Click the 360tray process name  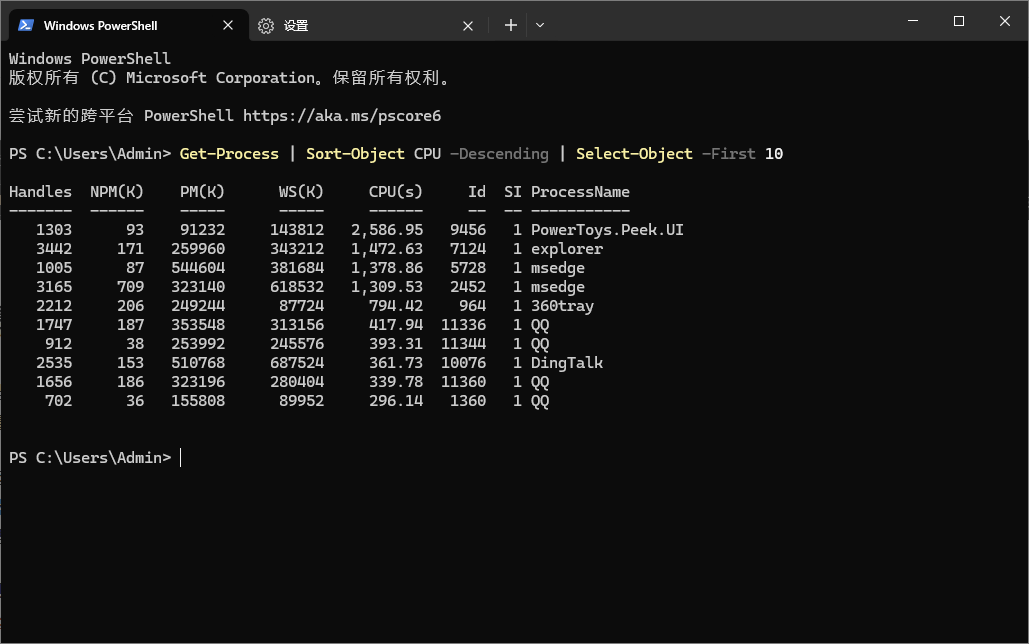pyautogui.click(x=562, y=306)
